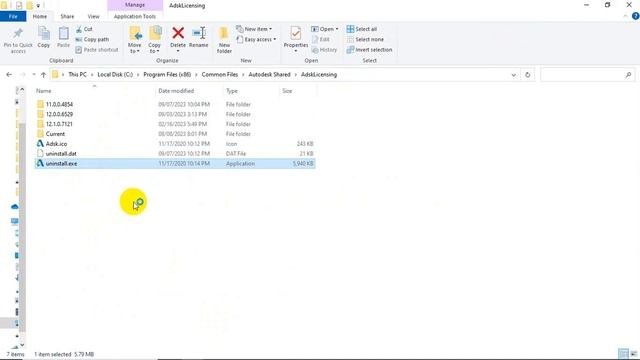Viewport: 640px width, 360px height.
Task: Rename the selected file
Action: point(199,37)
